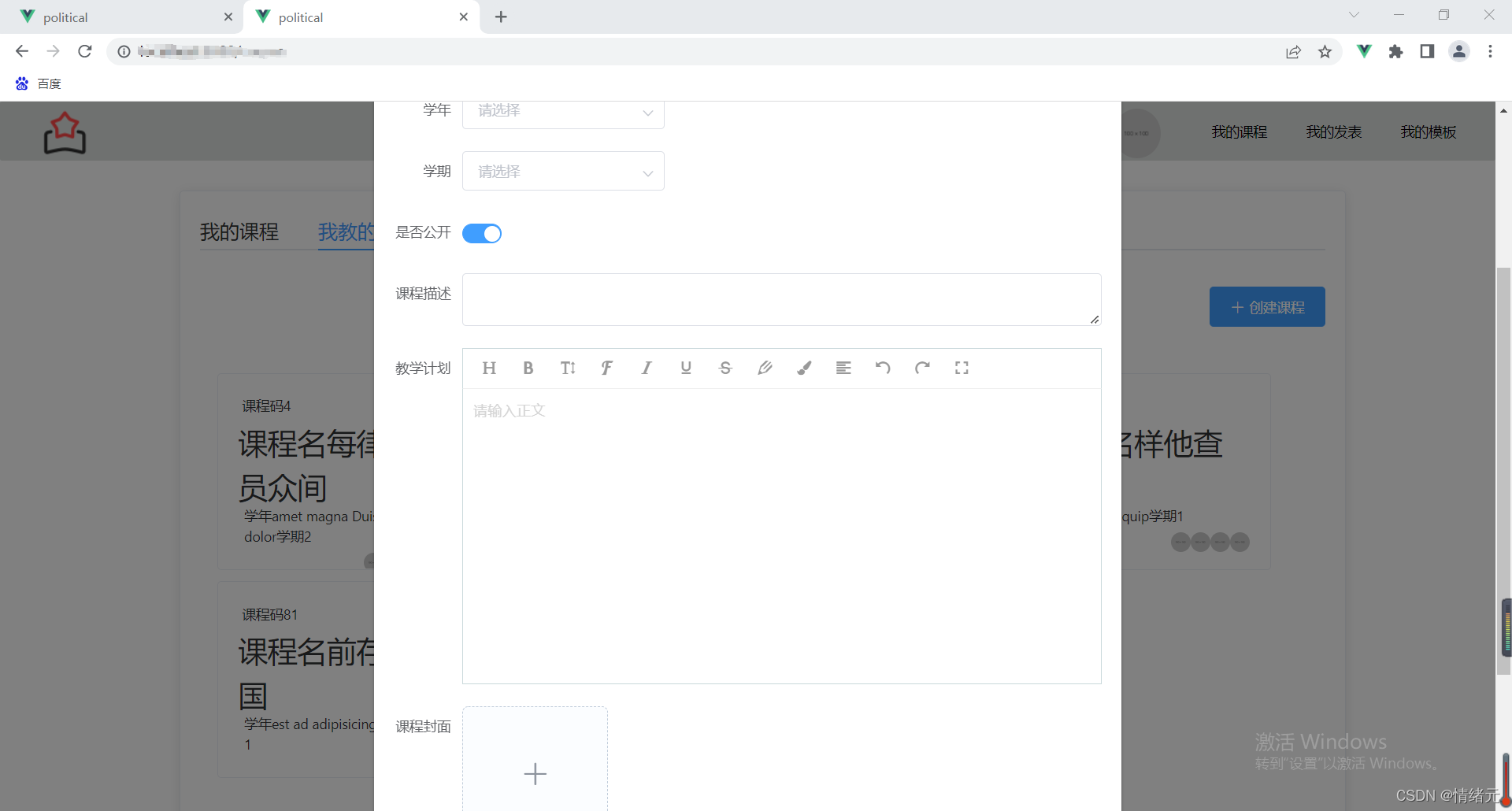Toggle the browser side panel
The width and height of the screenshot is (1512, 811).
click(x=1427, y=51)
